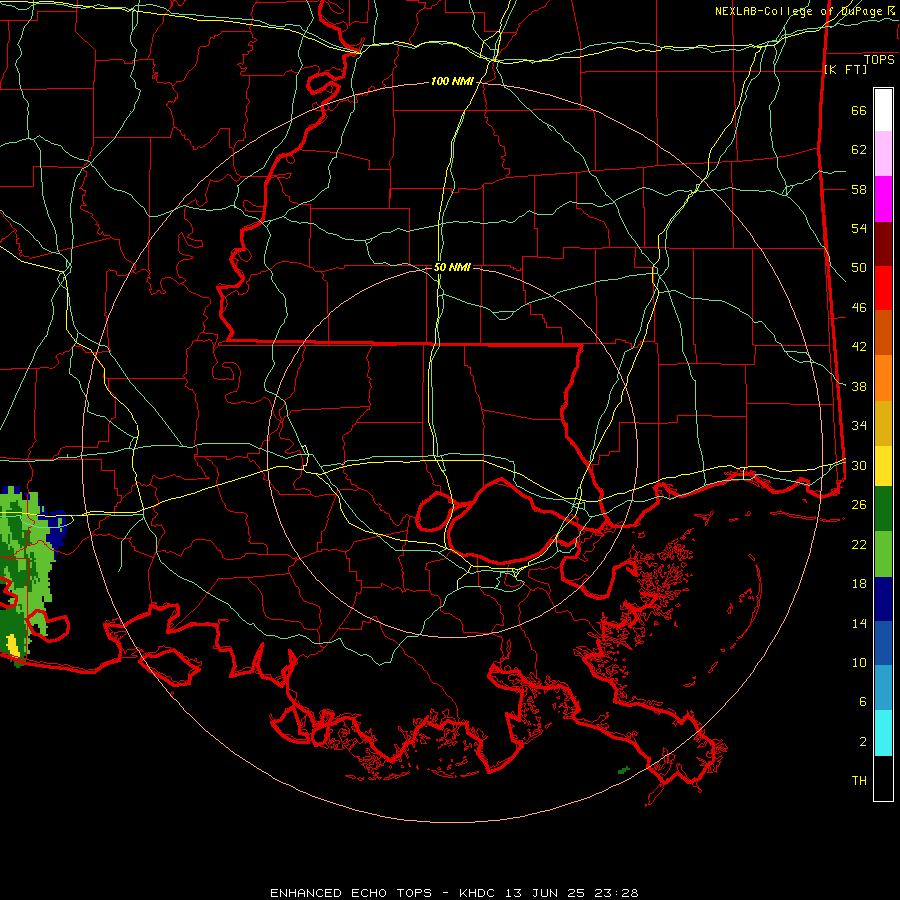Choose the bright yellow legend swatch
900x900 pixels.
(883, 466)
